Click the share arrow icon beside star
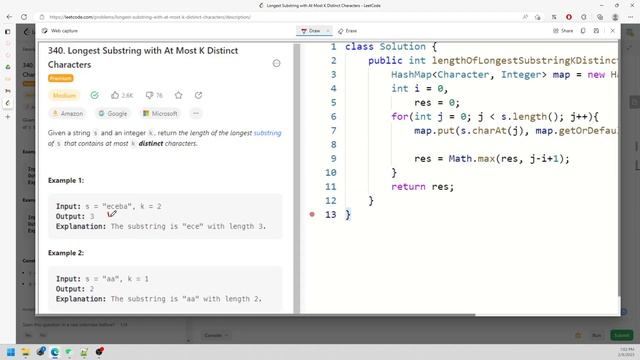Screen dimensions: 640x360 point(198,95)
